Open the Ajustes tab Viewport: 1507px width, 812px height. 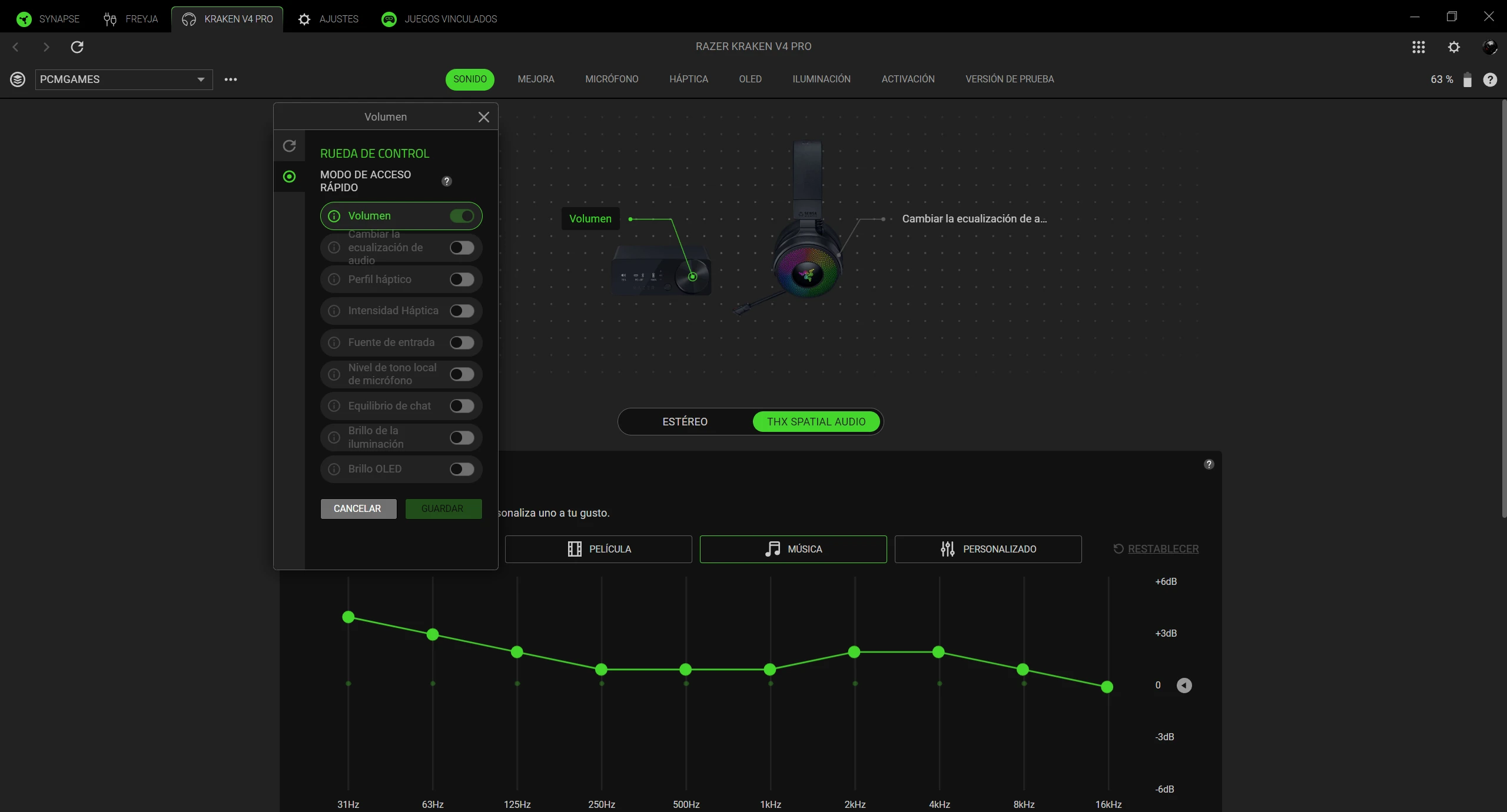pos(328,19)
